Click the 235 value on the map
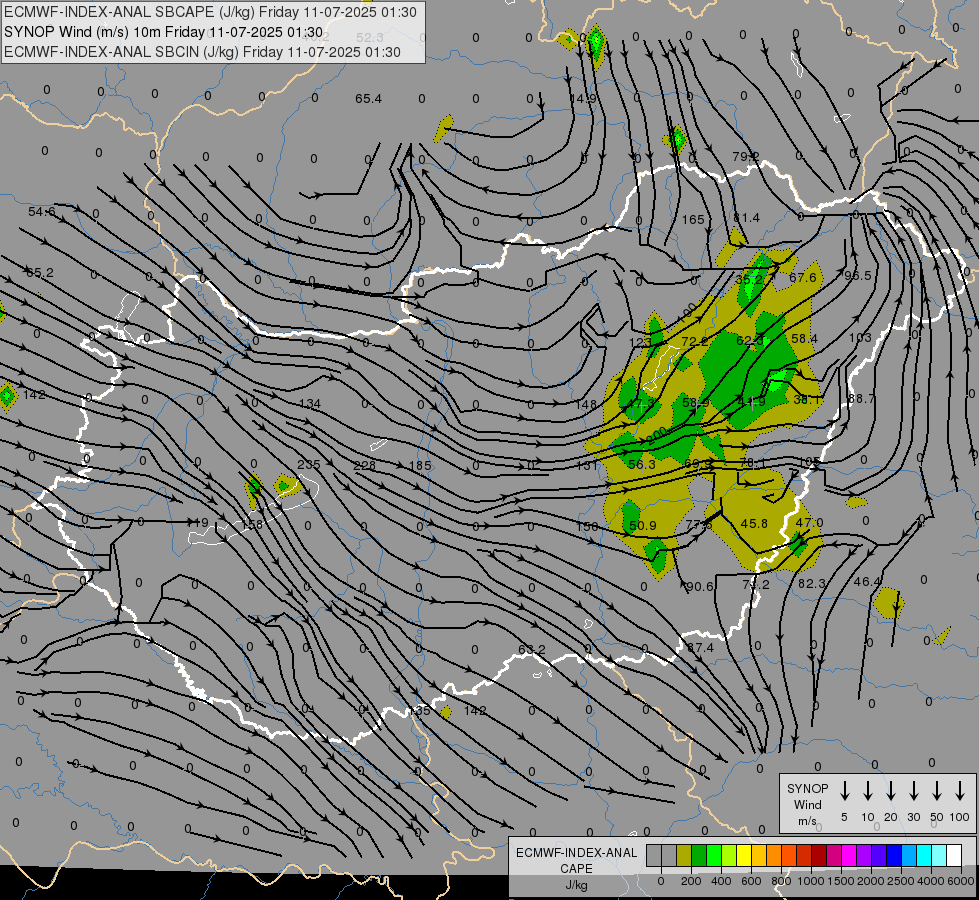The height and width of the screenshot is (900, 979). tap(308, 465)
